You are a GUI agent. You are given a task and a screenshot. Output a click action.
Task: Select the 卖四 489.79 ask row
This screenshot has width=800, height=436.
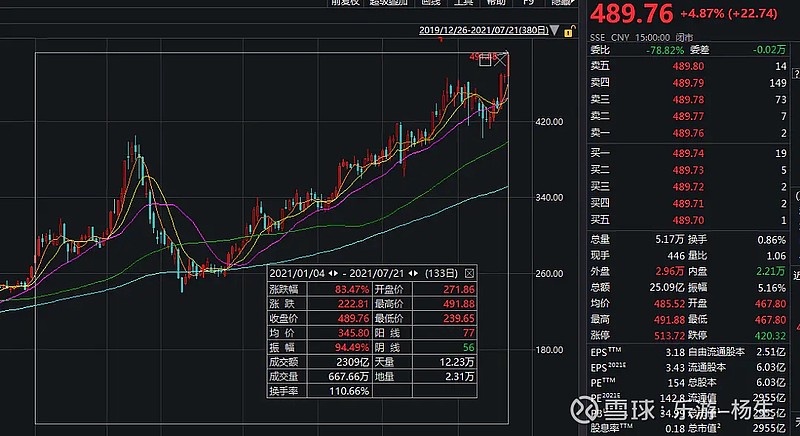tap(688, 83)
